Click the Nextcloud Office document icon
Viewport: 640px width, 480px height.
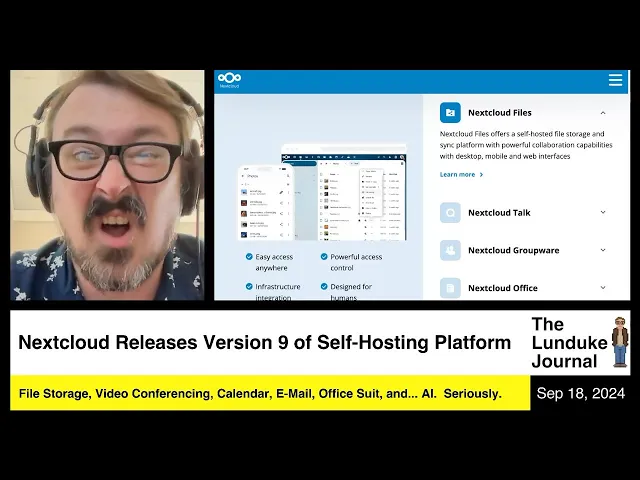(x=450, y=288)
